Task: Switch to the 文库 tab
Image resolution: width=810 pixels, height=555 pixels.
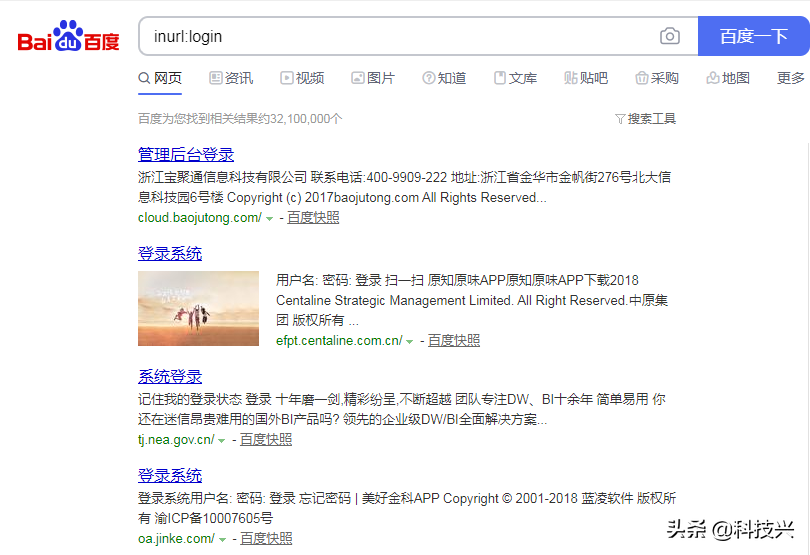Action: point(516,78)
